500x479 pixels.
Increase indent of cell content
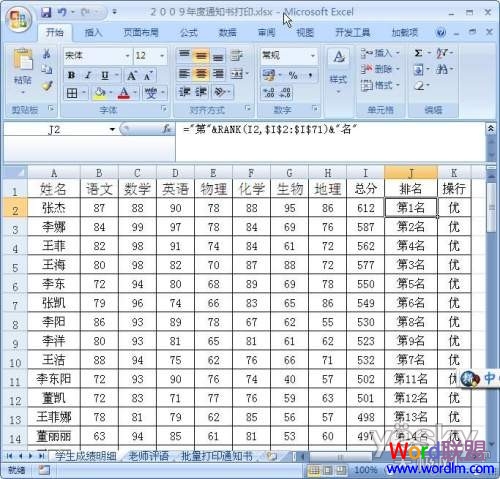click(201, 92)
